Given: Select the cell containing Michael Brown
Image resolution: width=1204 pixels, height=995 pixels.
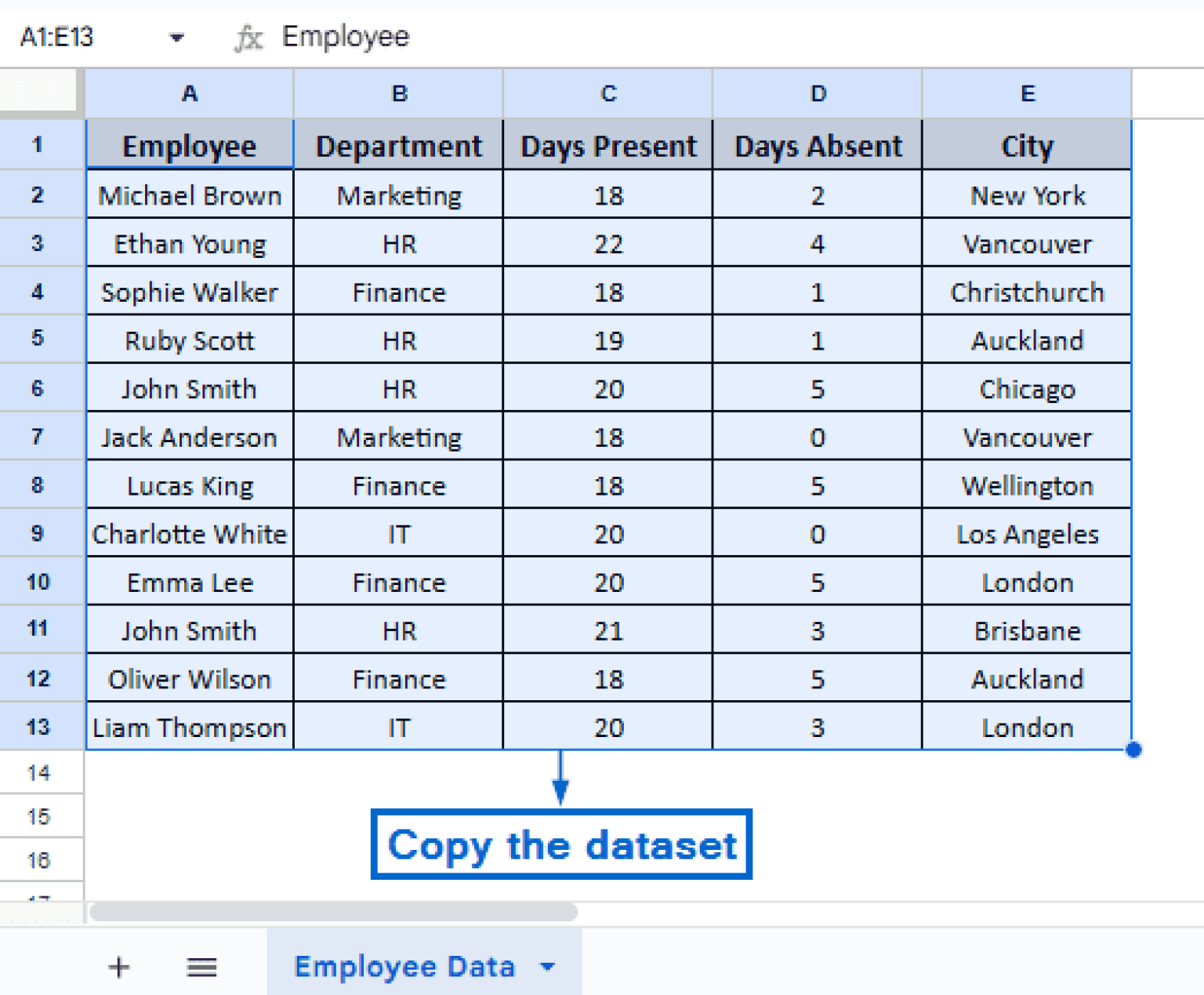Looking at the screenshot, I should pyautogui.click(x=189, y=195).
